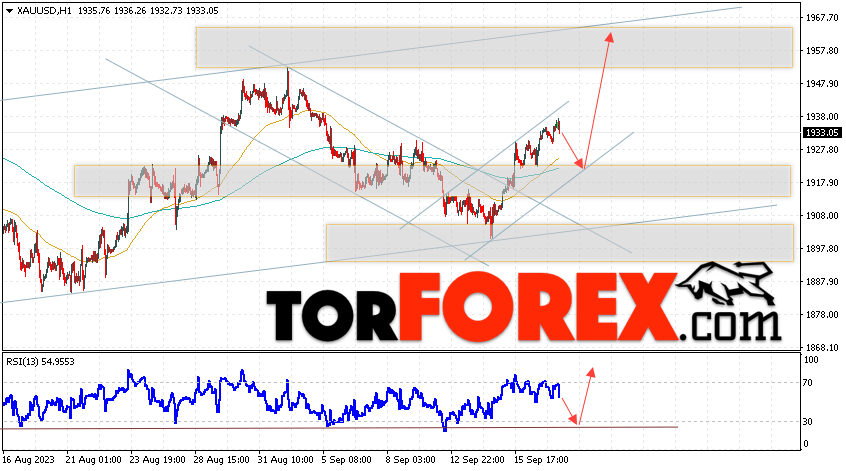Click the 1887.90 price axis label
Screen dimensions: 846x471
pyautogui.click(x=822, y=282)
